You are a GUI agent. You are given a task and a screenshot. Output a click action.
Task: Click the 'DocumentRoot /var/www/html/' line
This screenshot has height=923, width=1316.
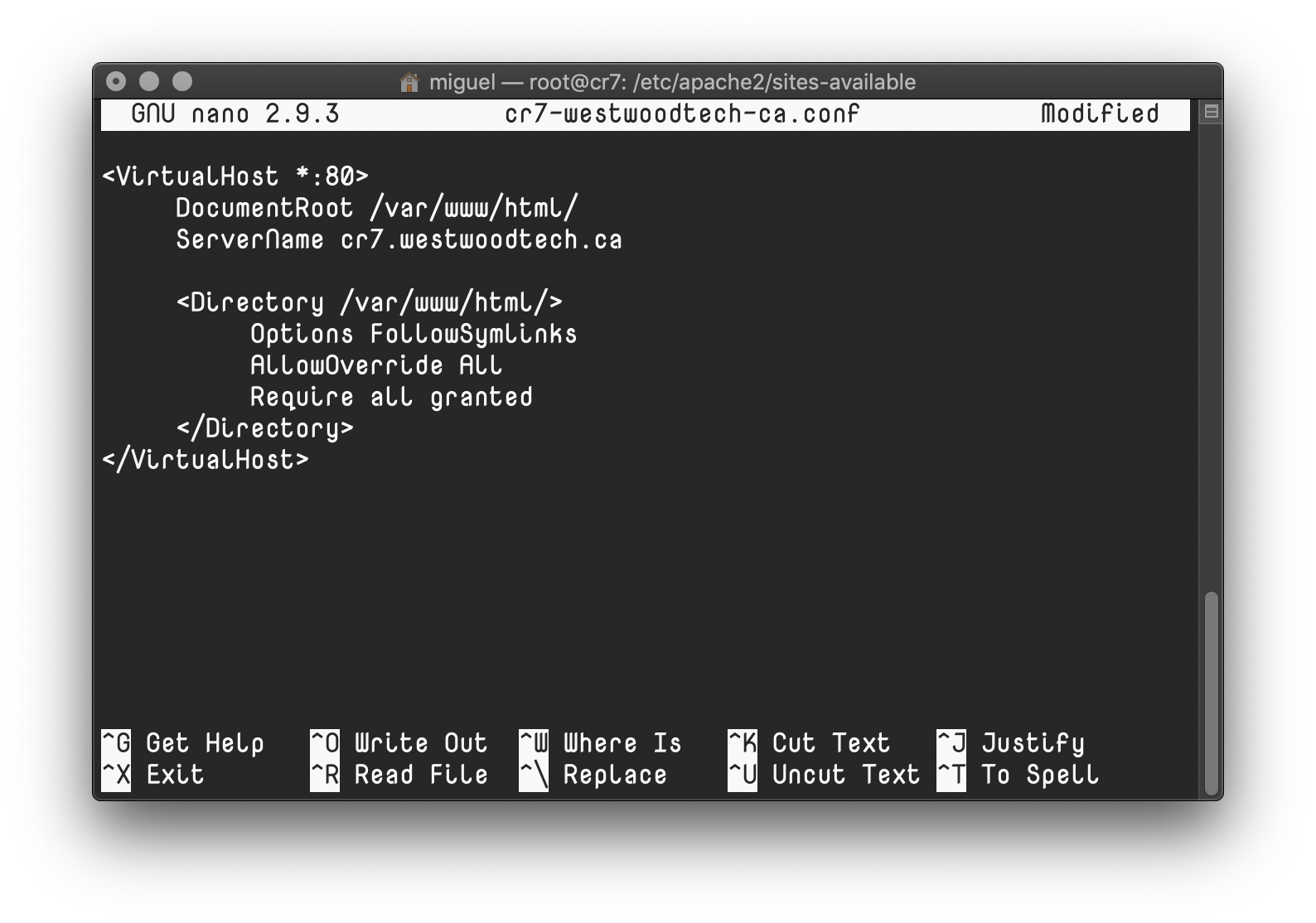click(x=377, y=208)
